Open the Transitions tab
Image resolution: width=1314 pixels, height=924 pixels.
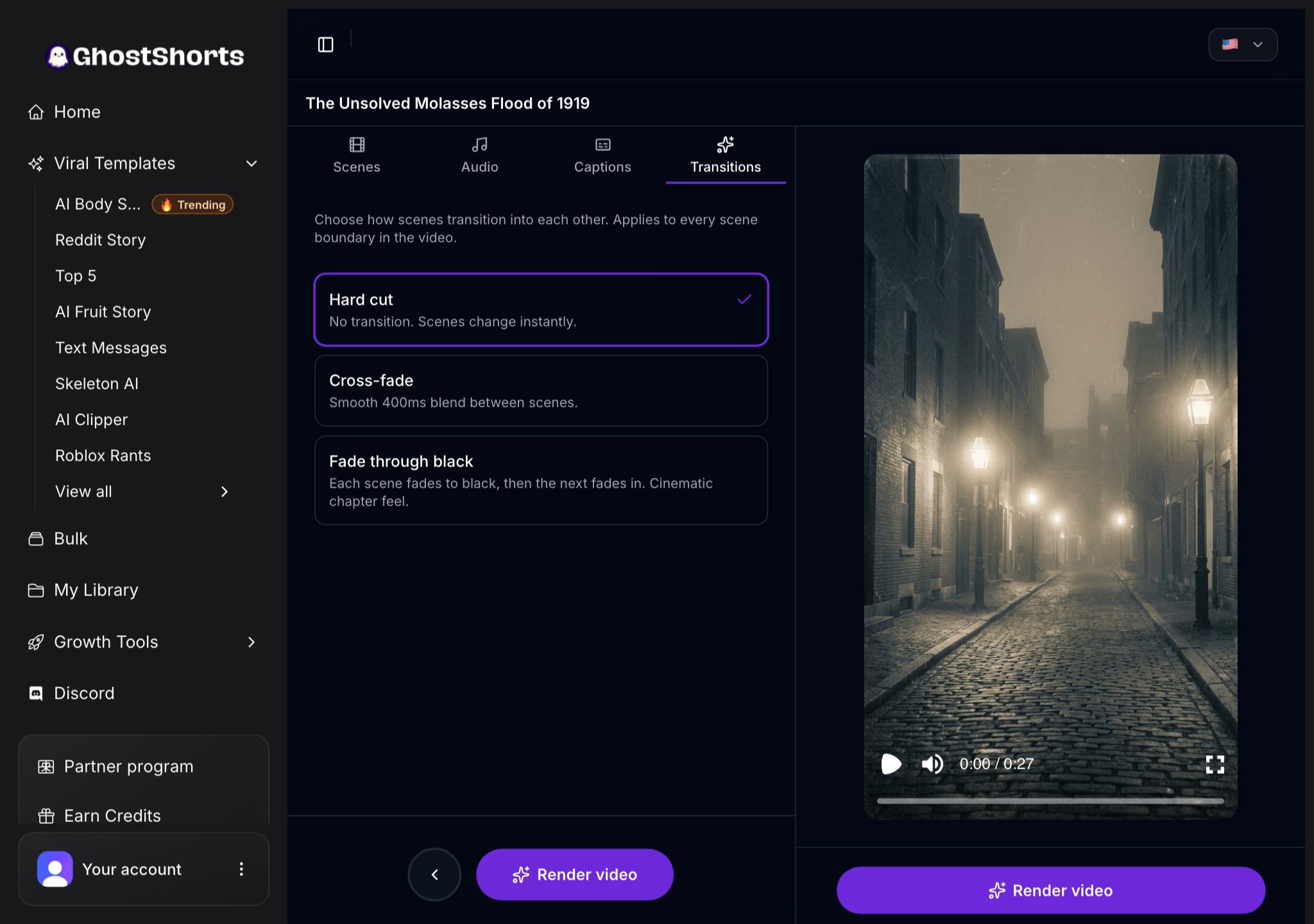(x=726, y=155)
